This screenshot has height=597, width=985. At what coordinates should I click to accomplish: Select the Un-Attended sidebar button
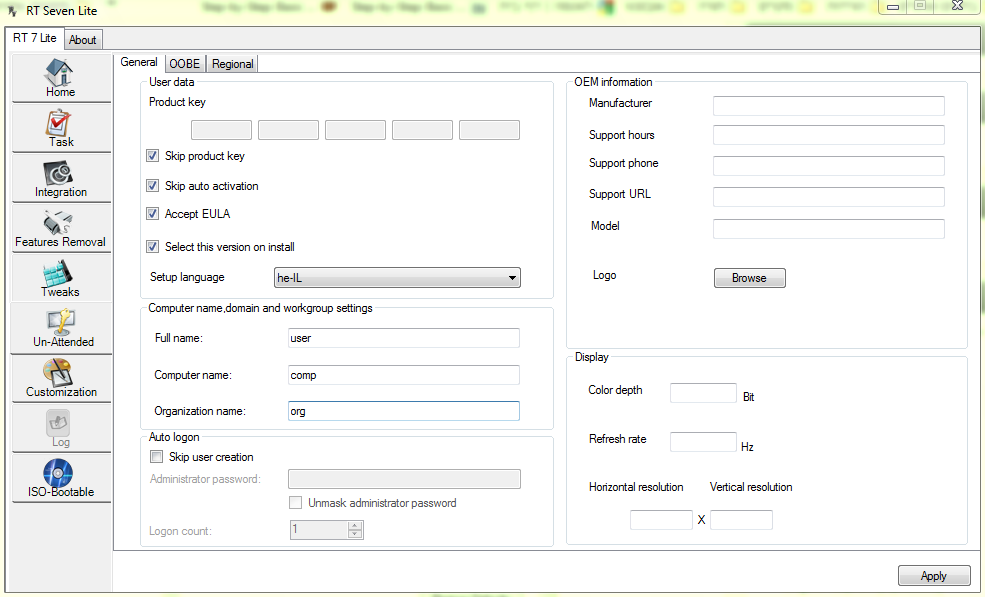pyautogui.click(x=61, y=328)
